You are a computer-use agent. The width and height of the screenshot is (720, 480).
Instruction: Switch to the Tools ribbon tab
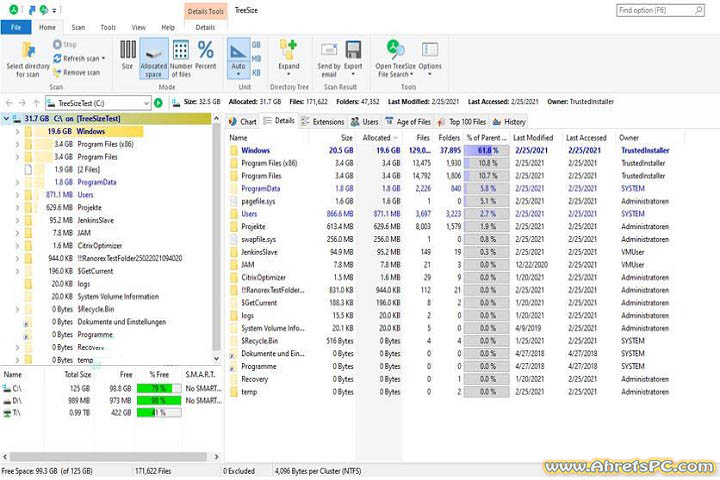(x=108, y=27)
